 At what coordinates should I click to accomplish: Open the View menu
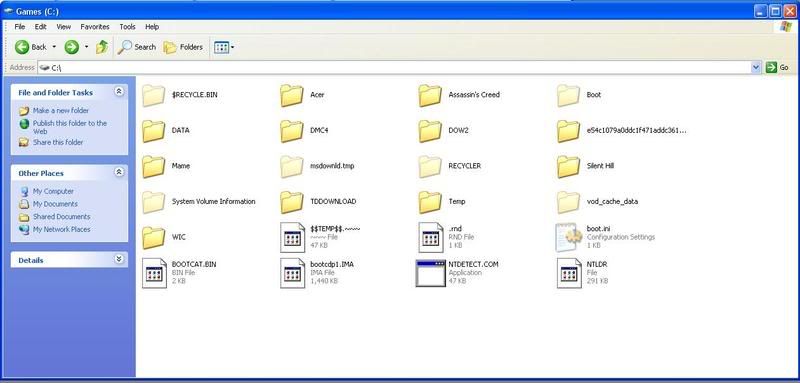(64, 27)
